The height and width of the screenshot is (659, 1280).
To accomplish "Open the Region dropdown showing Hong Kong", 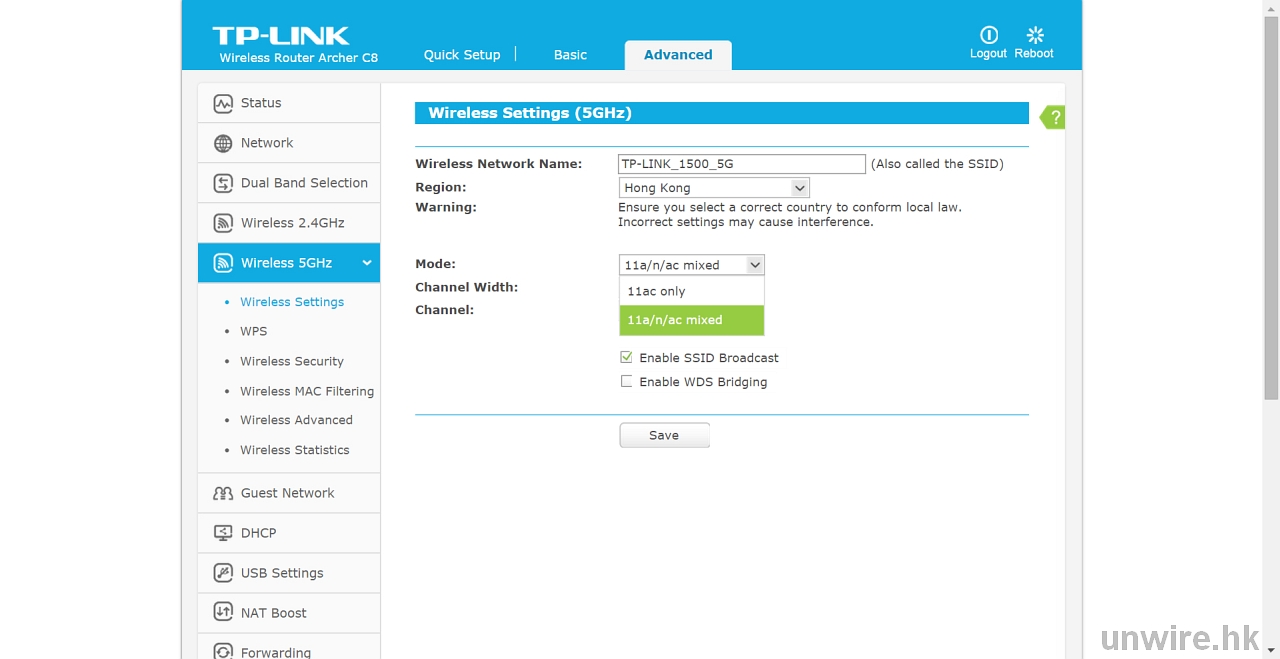I will coord(714,188).
